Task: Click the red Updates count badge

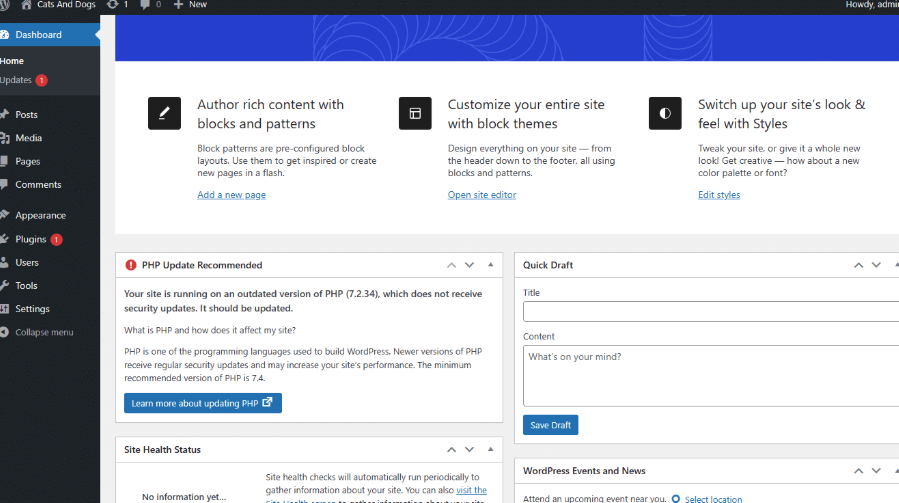Action: (x=41, y=80)
